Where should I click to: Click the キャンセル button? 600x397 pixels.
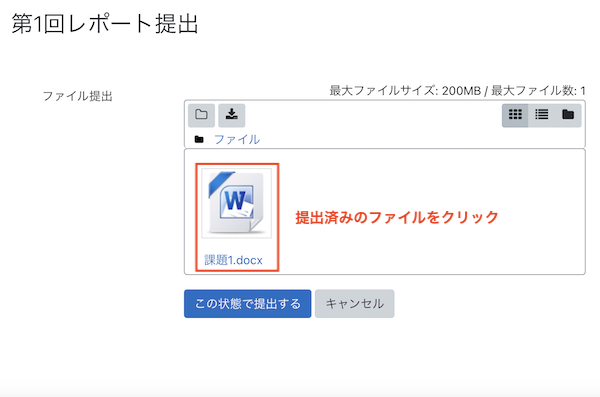click(x=355, y=304)
